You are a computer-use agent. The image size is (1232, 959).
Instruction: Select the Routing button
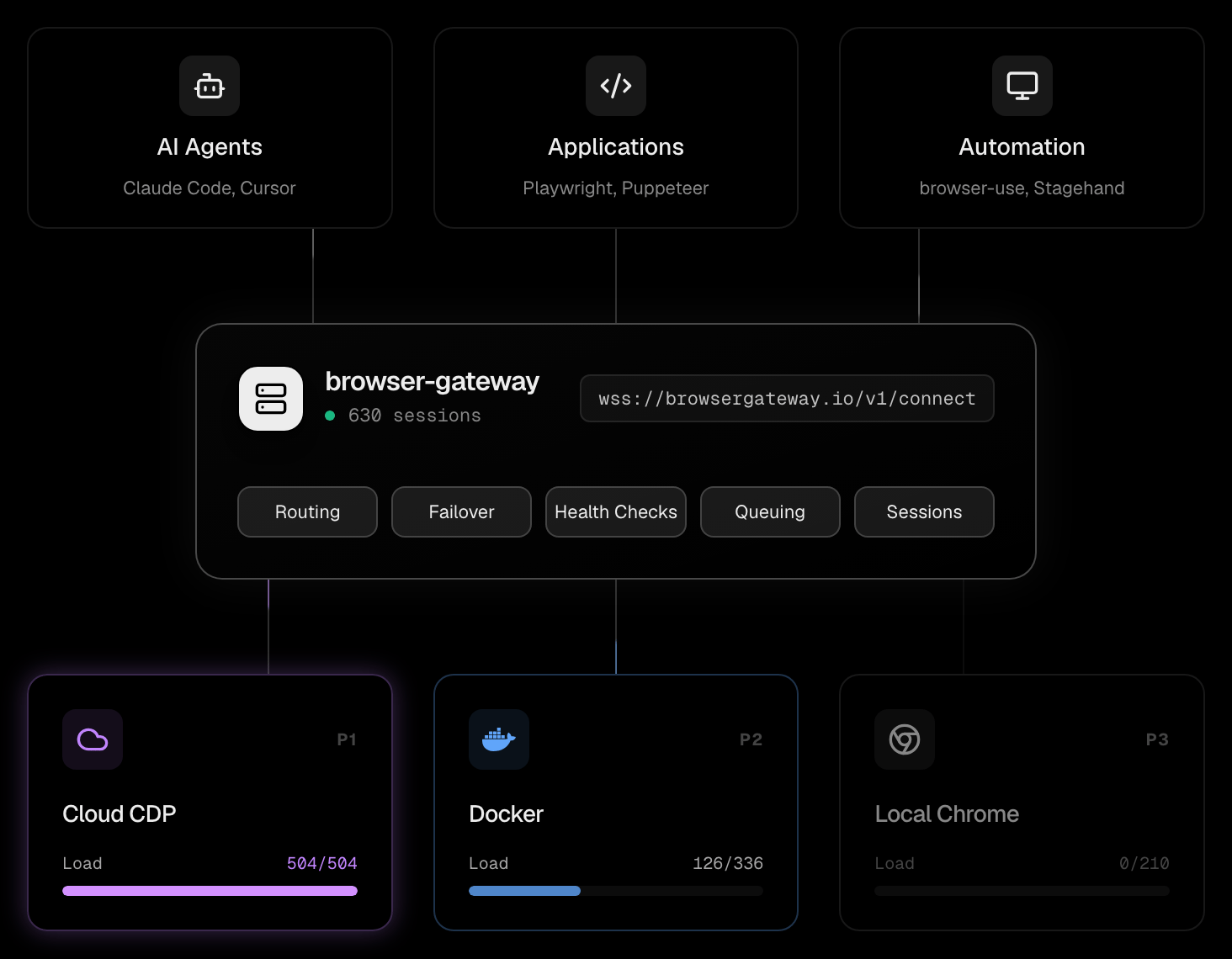point(307,511)
